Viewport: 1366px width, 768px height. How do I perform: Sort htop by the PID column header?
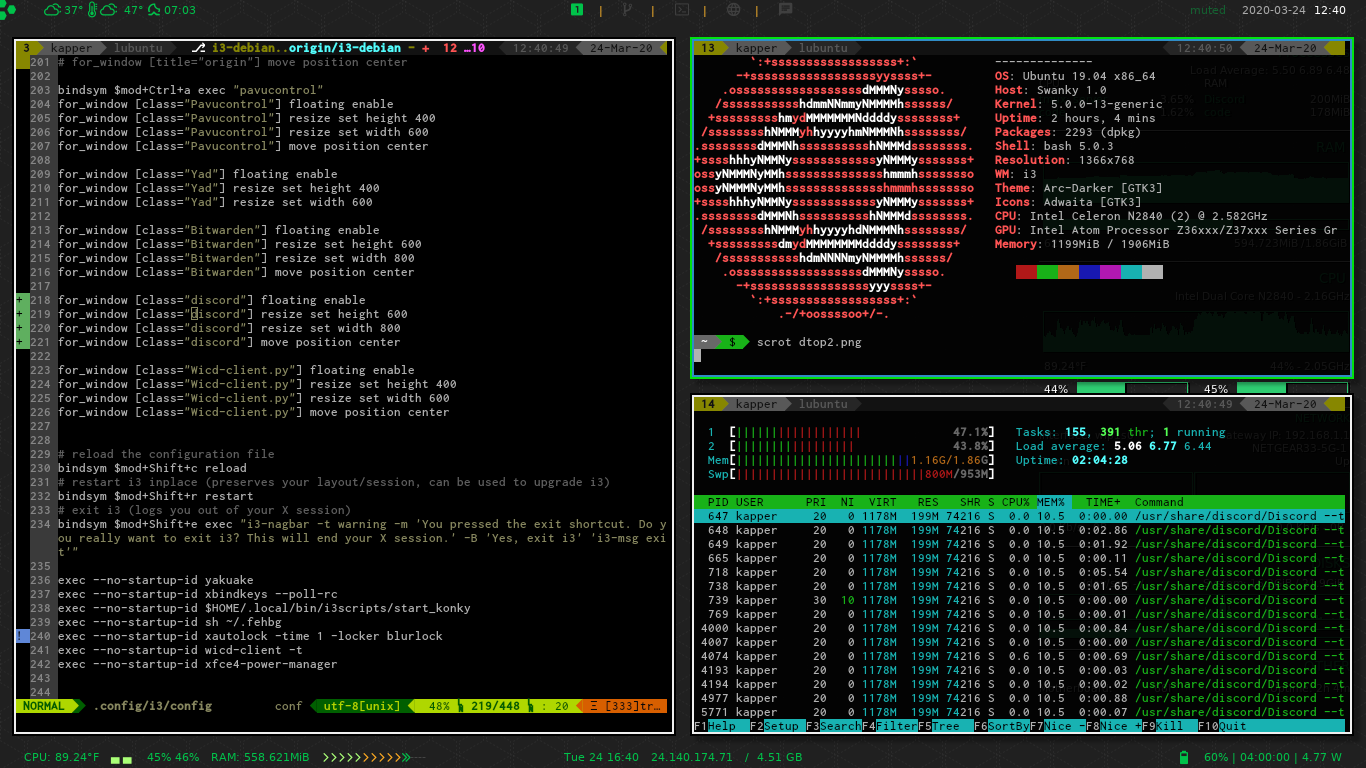click(x=718, y=502)
